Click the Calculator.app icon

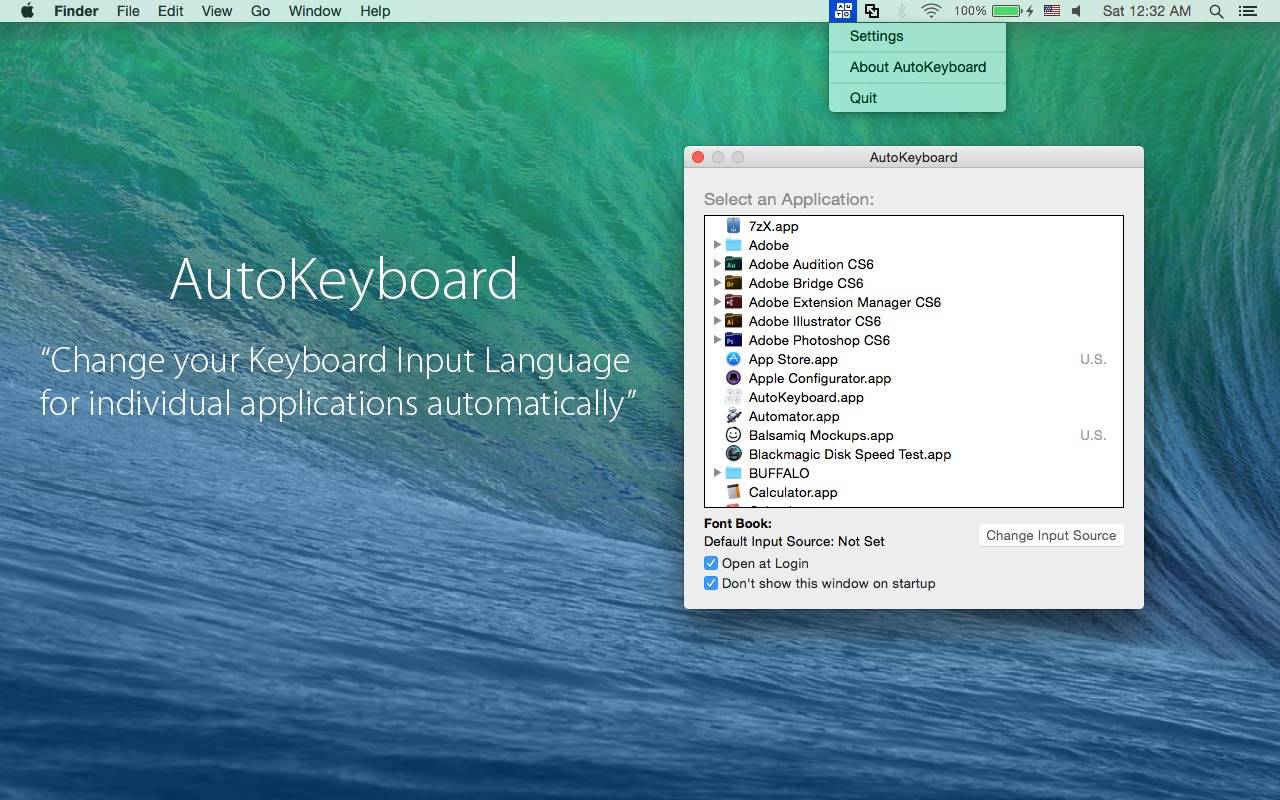click(733, 492)
